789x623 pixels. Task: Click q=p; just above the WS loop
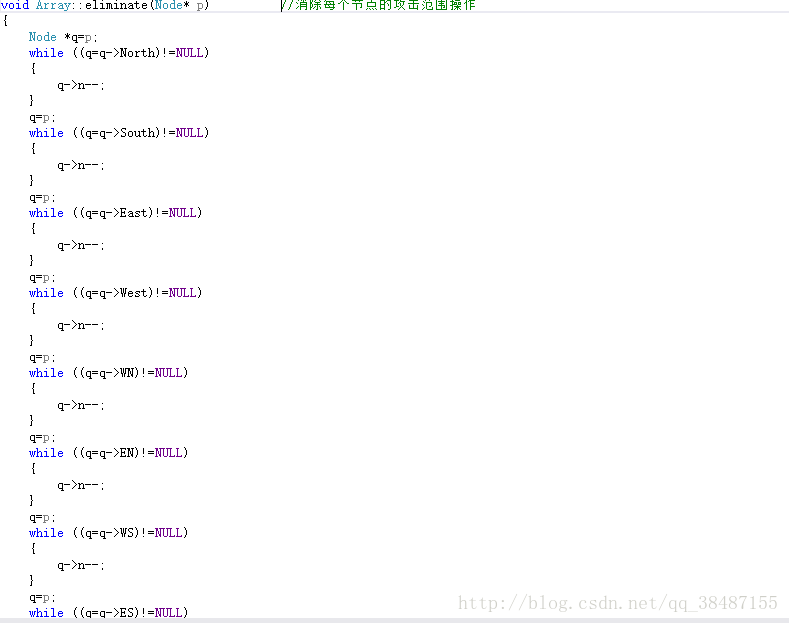[42, 518]
